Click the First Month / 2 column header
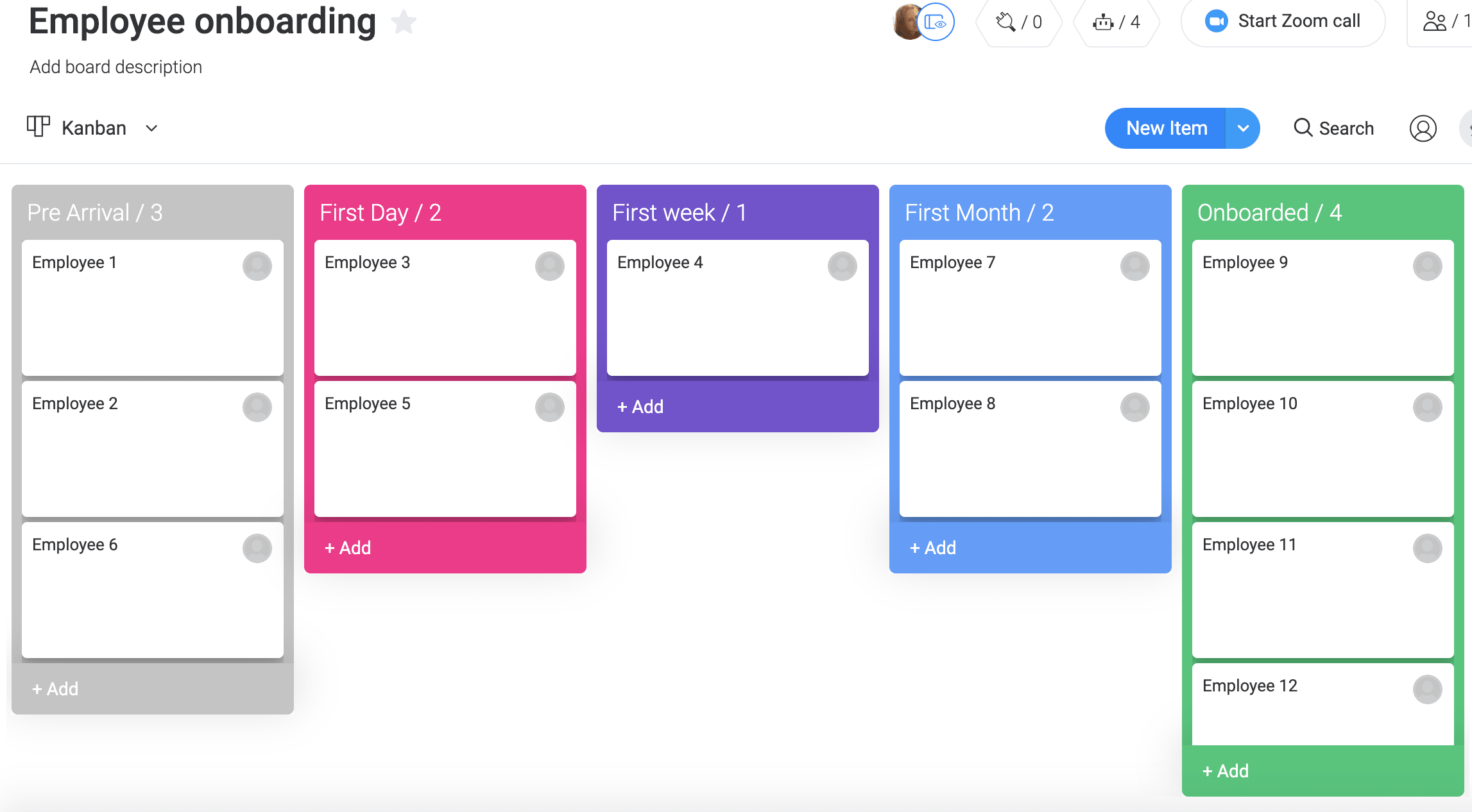Screen dimensions: 1472x812 (979, 212)
